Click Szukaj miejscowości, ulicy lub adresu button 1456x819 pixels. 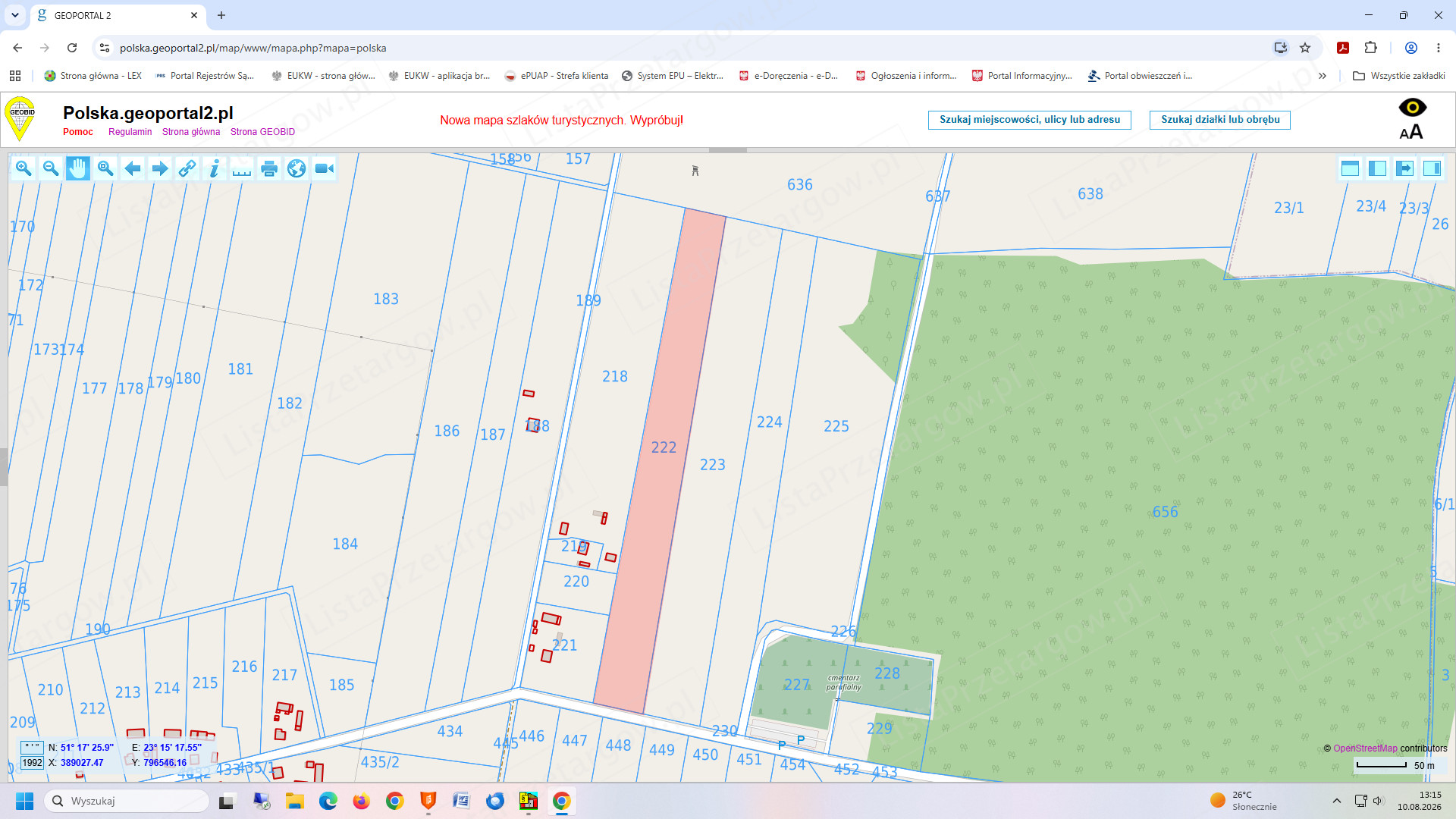pos(1030,120)
